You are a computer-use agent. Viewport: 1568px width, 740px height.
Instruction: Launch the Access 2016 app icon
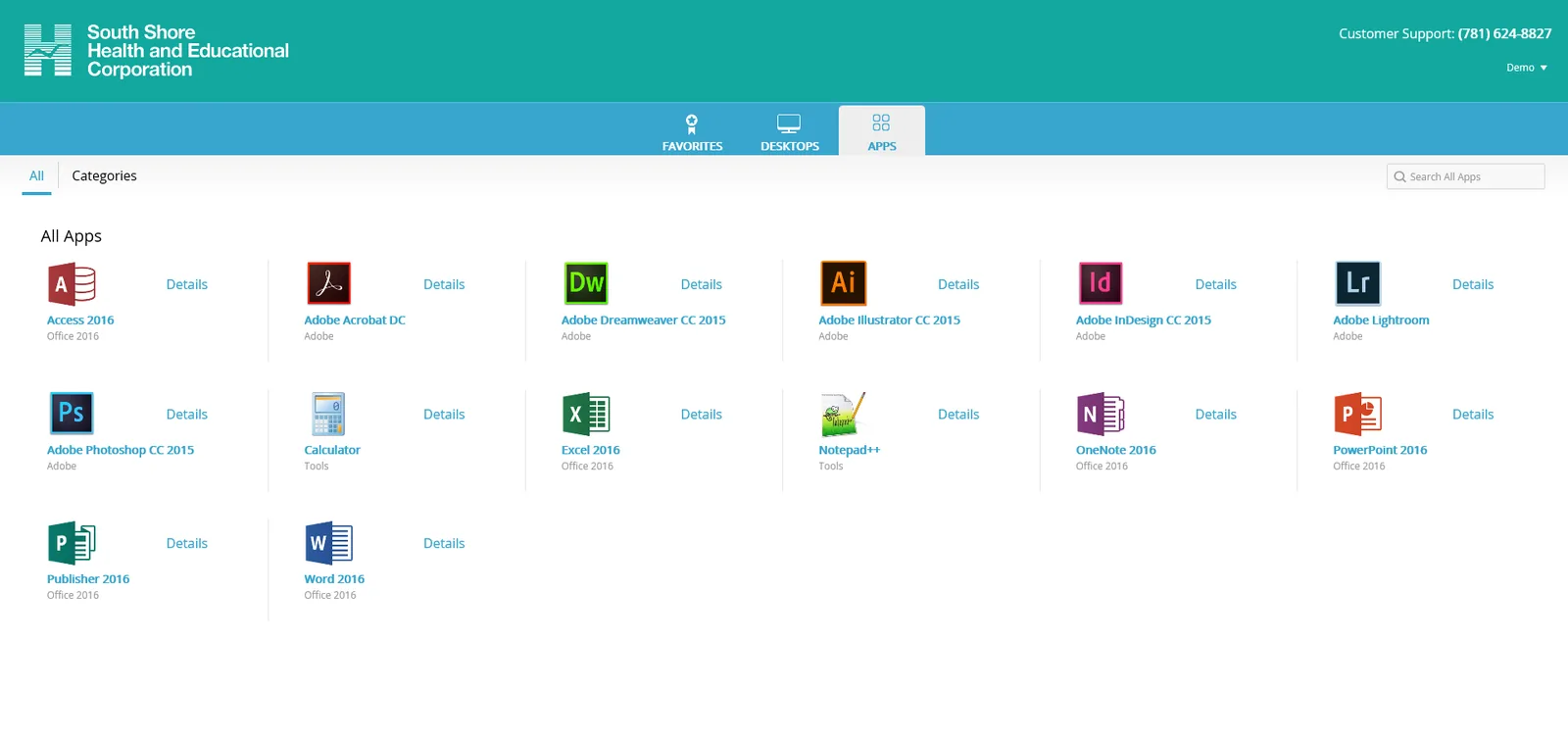tap(72, 284)
